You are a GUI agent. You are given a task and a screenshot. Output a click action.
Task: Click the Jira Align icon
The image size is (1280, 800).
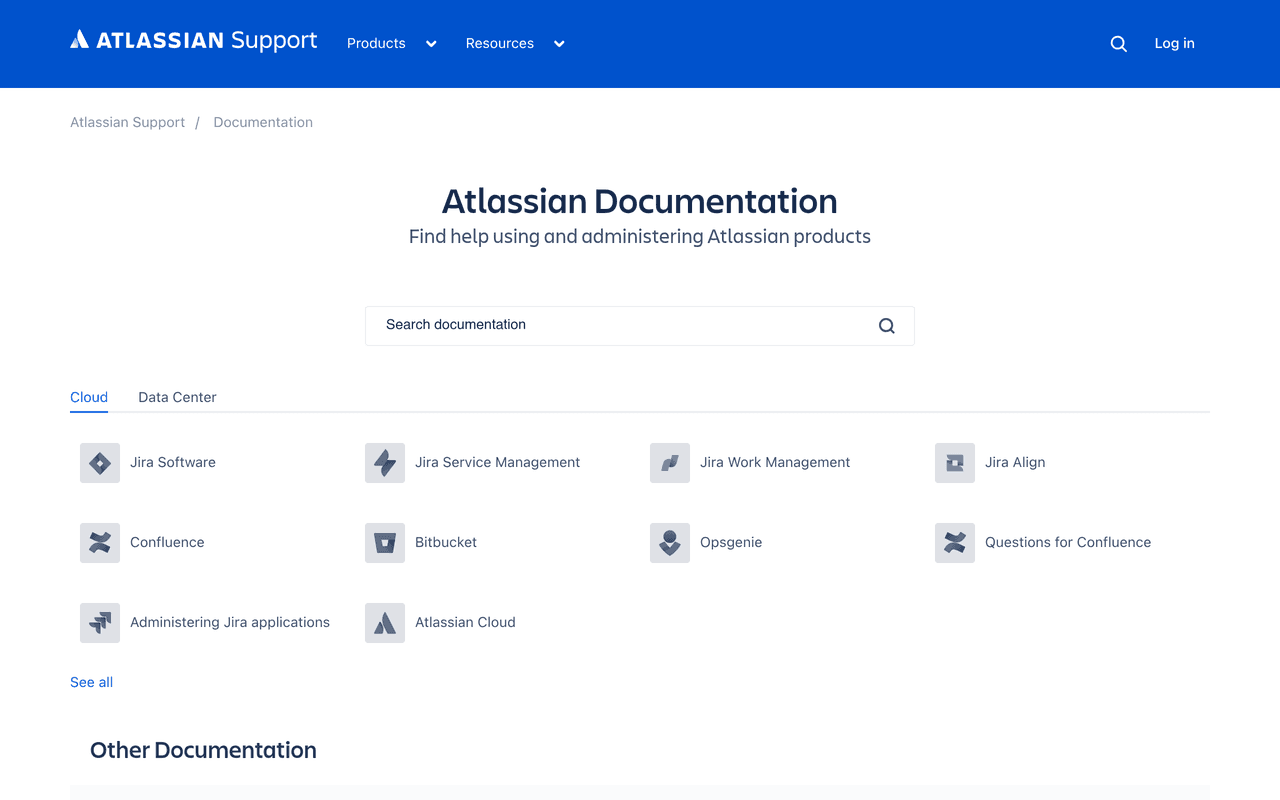pyautogui.click(x=955, y=463)
